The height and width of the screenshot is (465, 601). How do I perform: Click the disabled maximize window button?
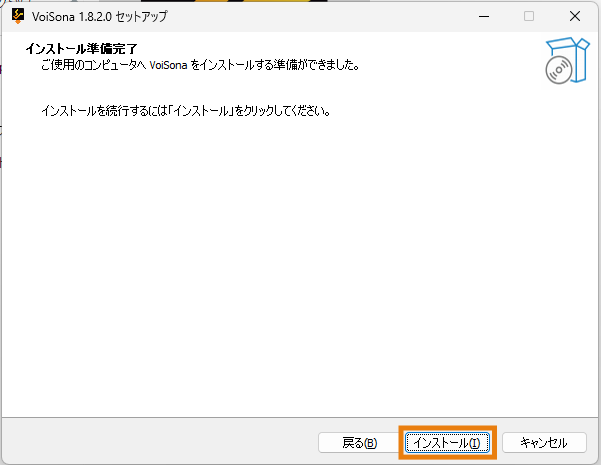pyautogui.click(x=529, y=16)
